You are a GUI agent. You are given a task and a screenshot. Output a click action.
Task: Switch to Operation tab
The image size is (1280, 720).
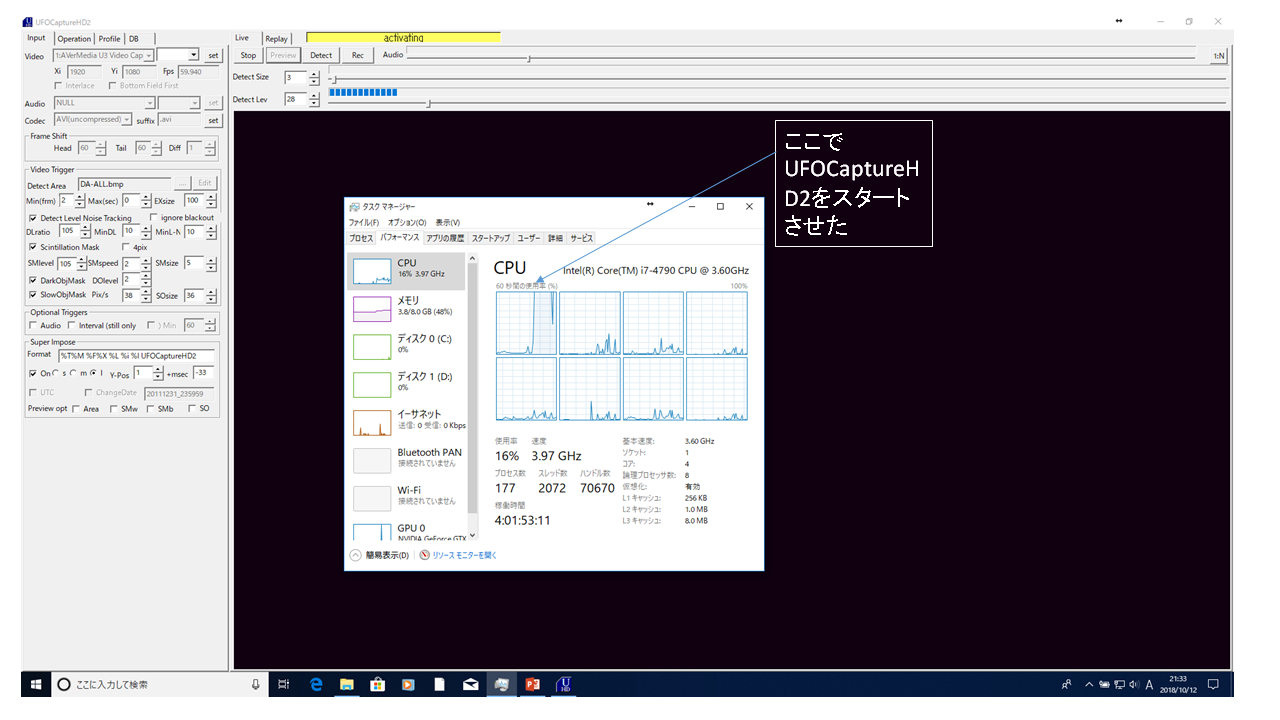click(x=73, y=39)
